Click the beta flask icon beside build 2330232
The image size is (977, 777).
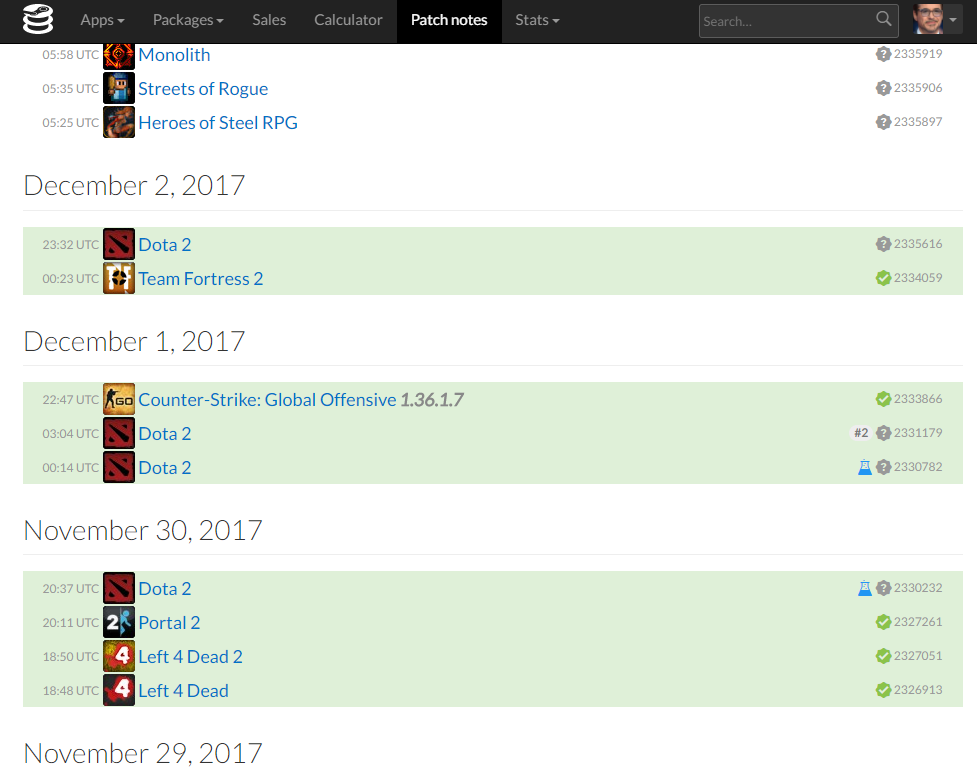[x=865, y=588]
